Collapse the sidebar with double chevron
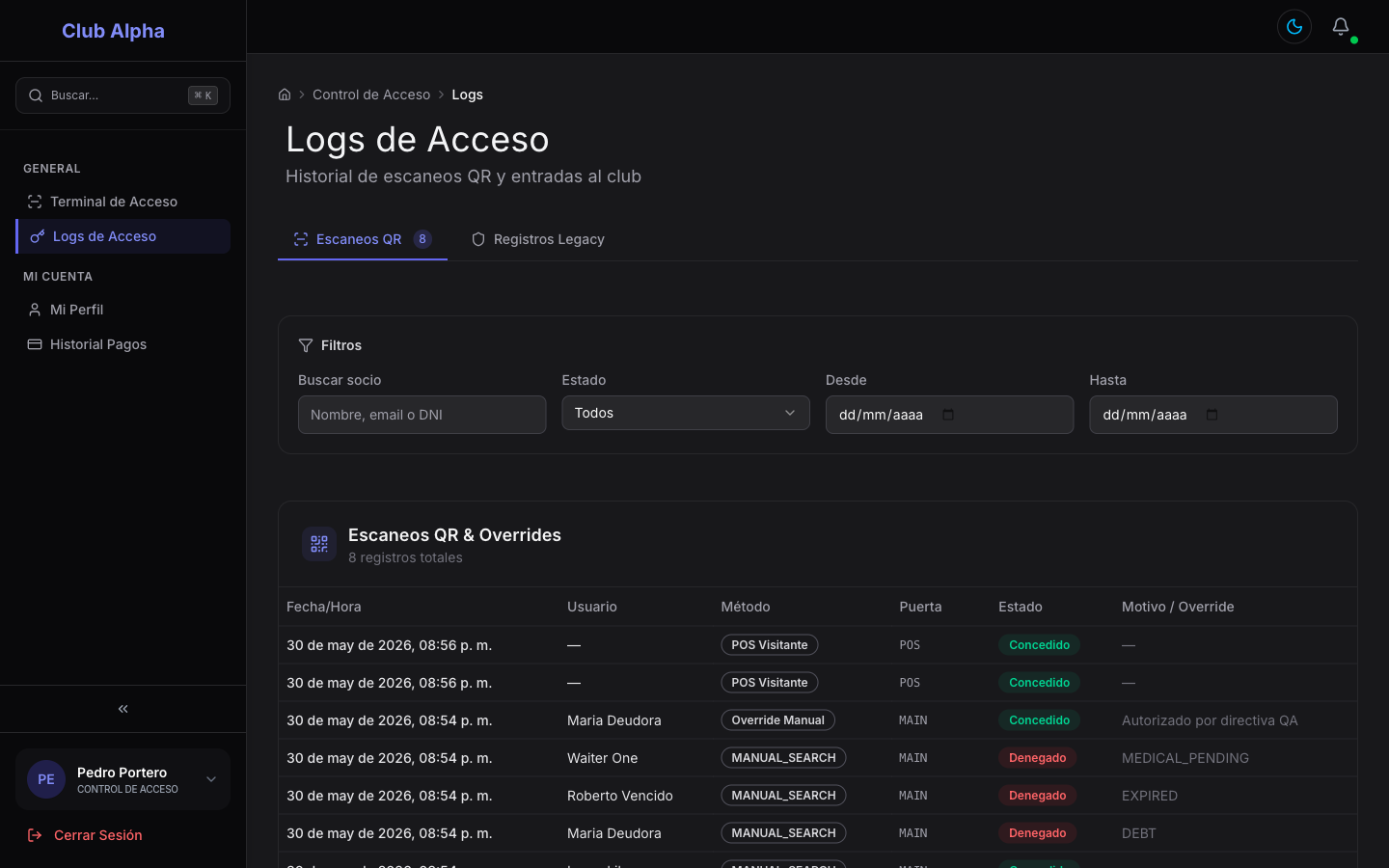The height and width of the screenshot is (868, 1389). [x=123, y=709]
